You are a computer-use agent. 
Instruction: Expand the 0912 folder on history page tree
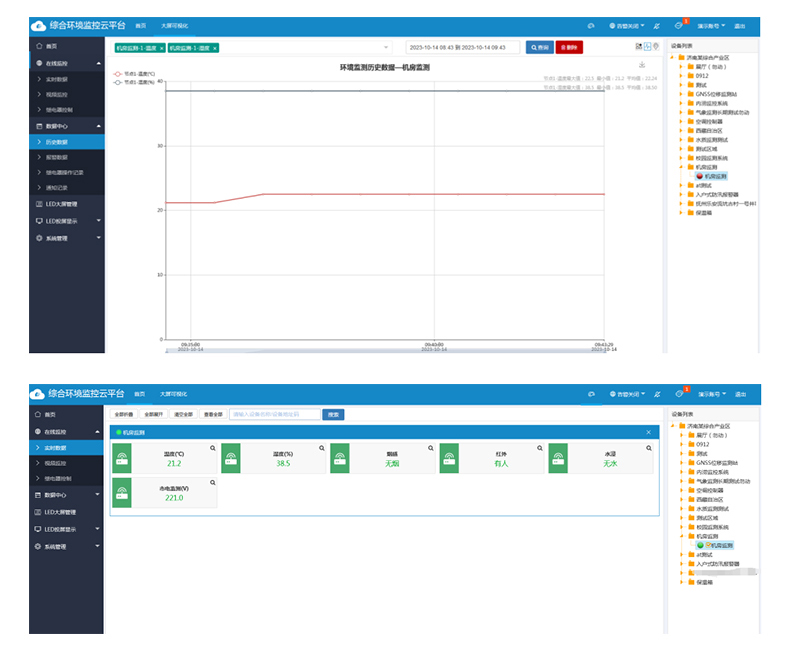coord(681,79)
